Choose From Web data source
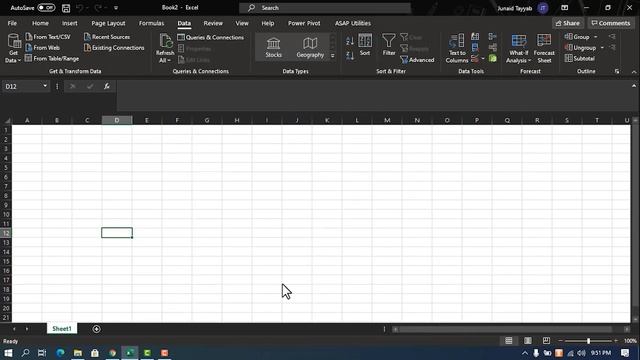The image size is (640, 360). 42,48
